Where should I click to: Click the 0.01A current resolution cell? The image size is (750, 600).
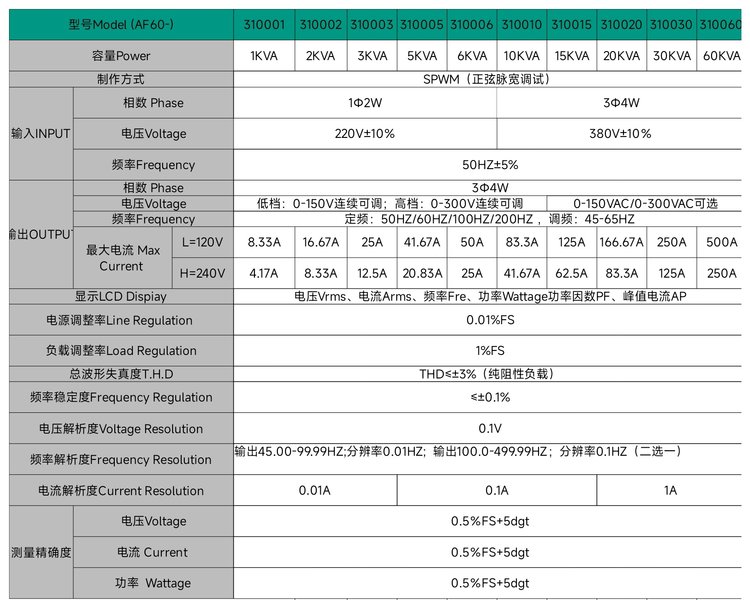(x=316, y=491)
